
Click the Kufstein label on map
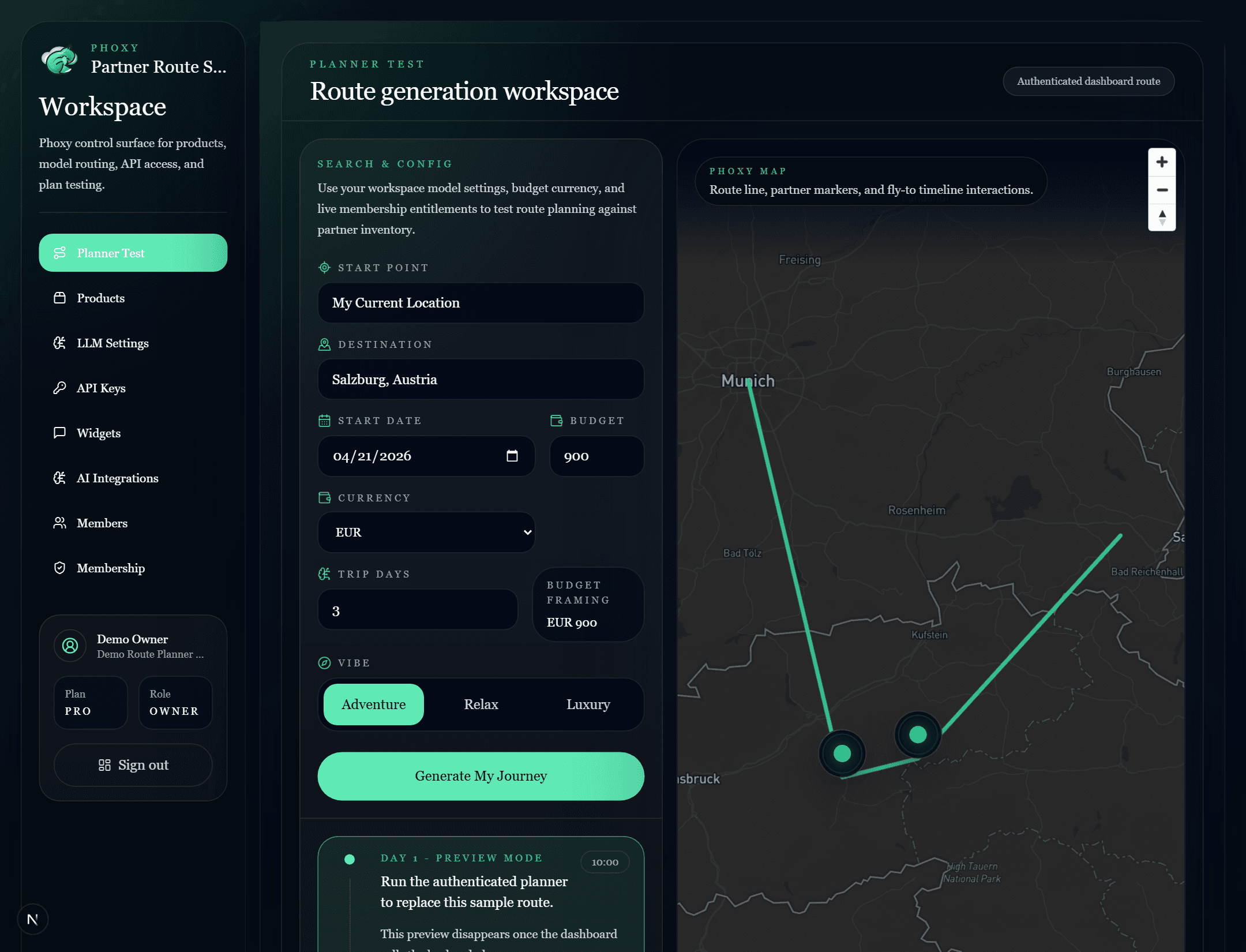coord(929,635)
